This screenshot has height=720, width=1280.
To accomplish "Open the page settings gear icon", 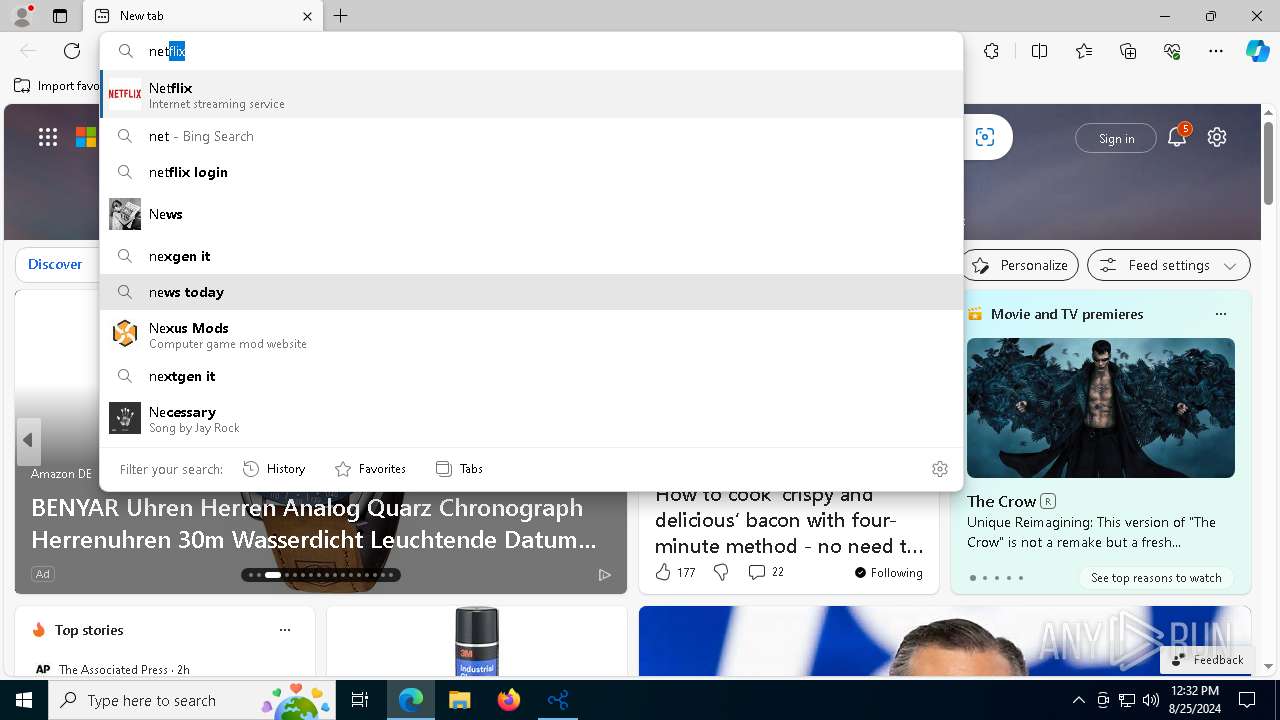I will [x=1217, y=137].
